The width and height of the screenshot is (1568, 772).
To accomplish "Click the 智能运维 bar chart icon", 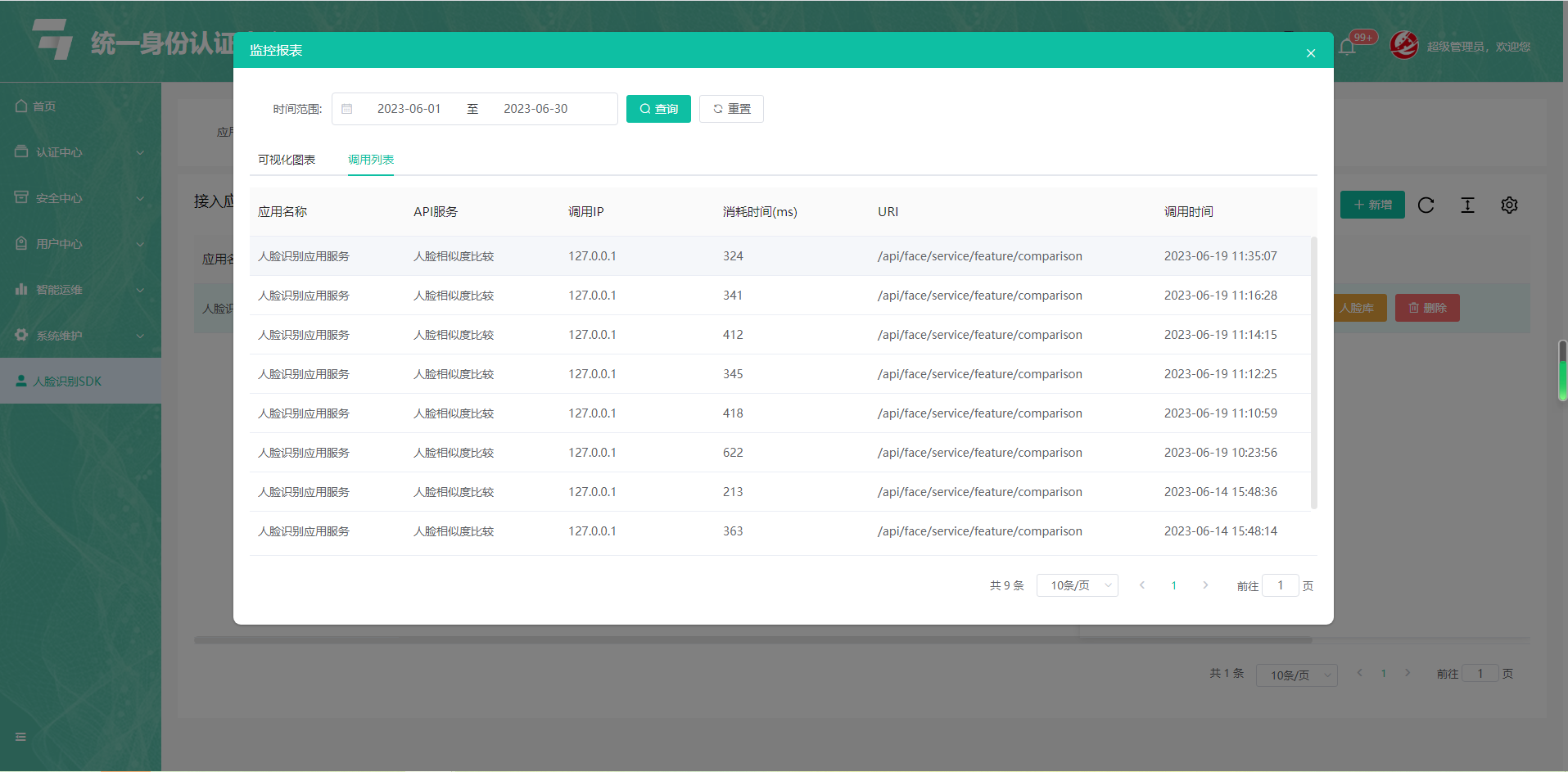I will tap(21, 289).
